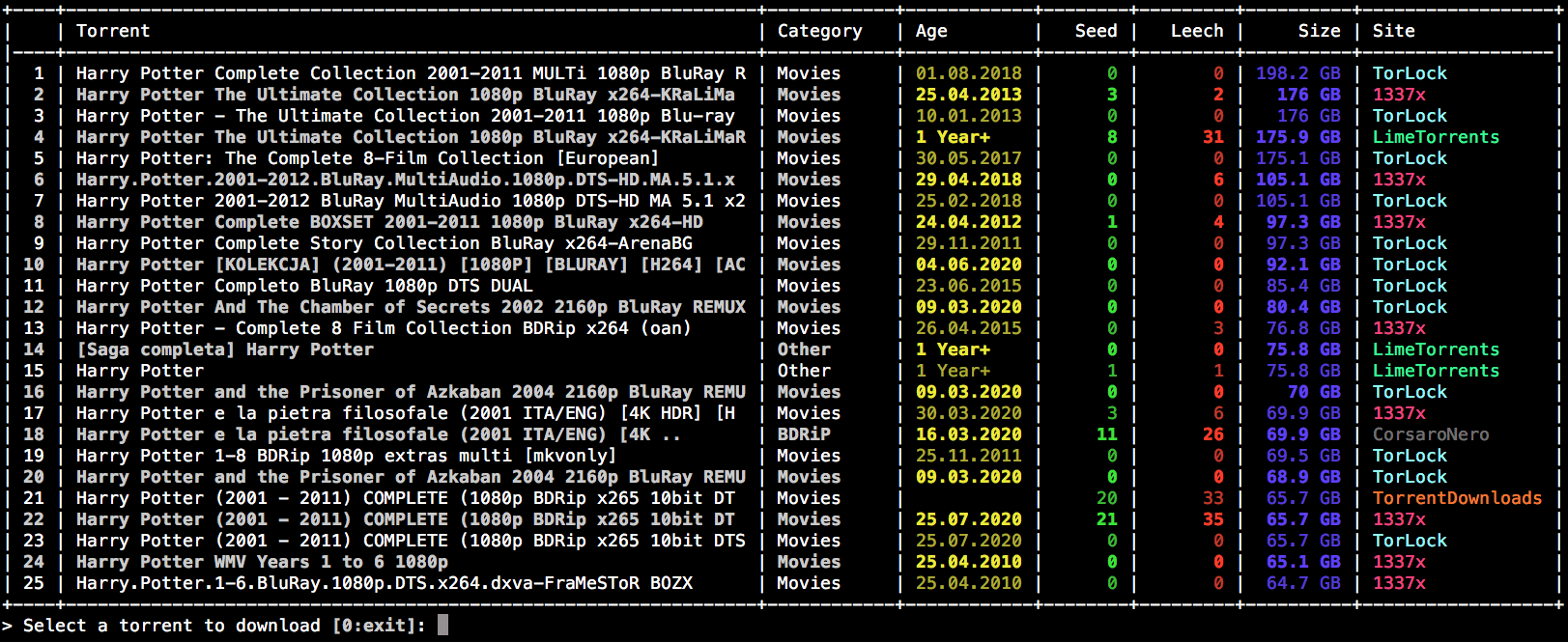Click the 'Site' column header
The width and height of the screenshot is (1568, 642).
(1393, 31)
